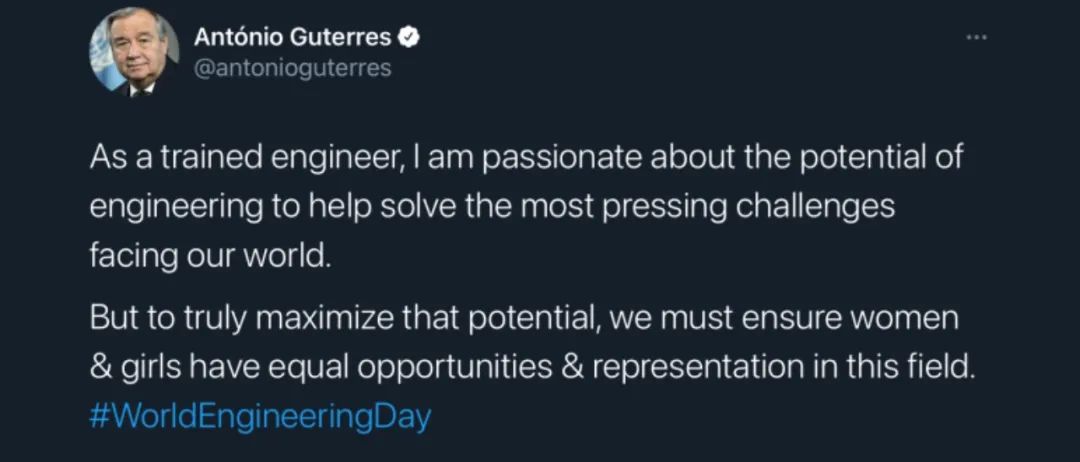Viewport: 1080px width, 462px height.
Task: Click the display name António Guterres
Action: pyautogui.click(x=293, y=38)
